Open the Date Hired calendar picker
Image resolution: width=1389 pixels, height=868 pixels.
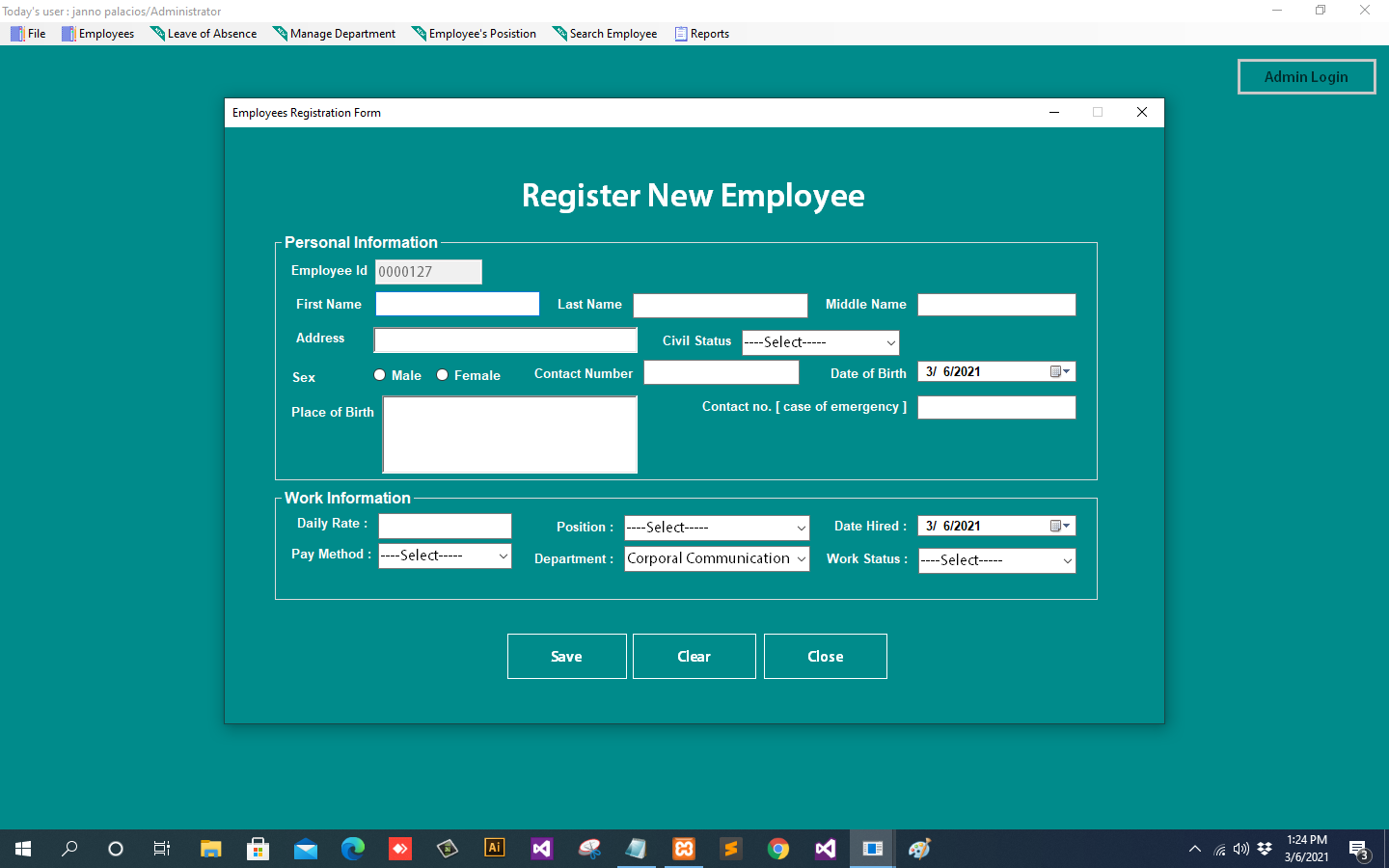coord(1065,526)
